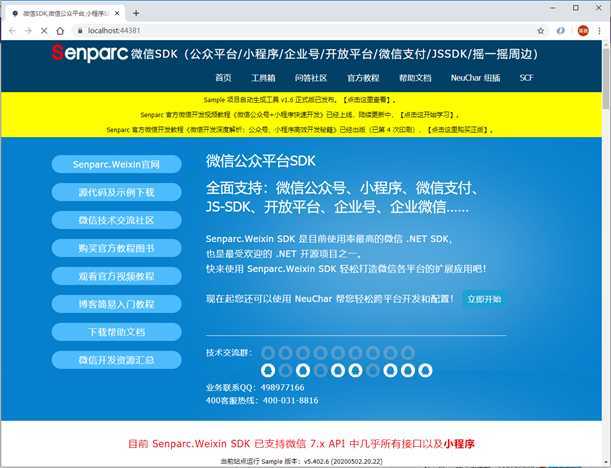Click the last bright QQ icon, second 技术交流群 row
Screen dimensions: 611x468
(x=425, y=370)
